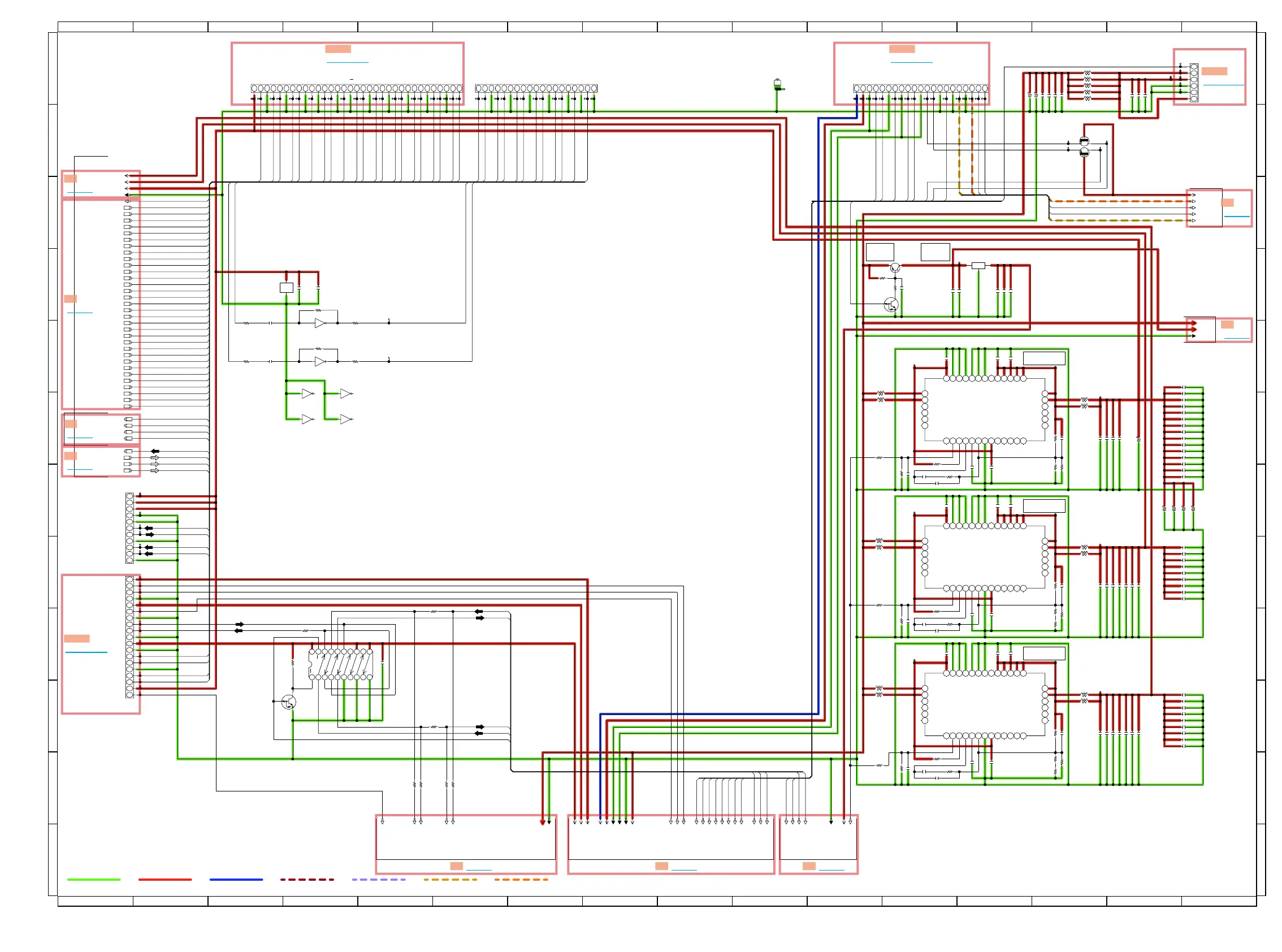This screenshot has height=952, width=1282.
Task: Open the blue link in the narrowest bottom block
Action: click(x=831, y=870)
